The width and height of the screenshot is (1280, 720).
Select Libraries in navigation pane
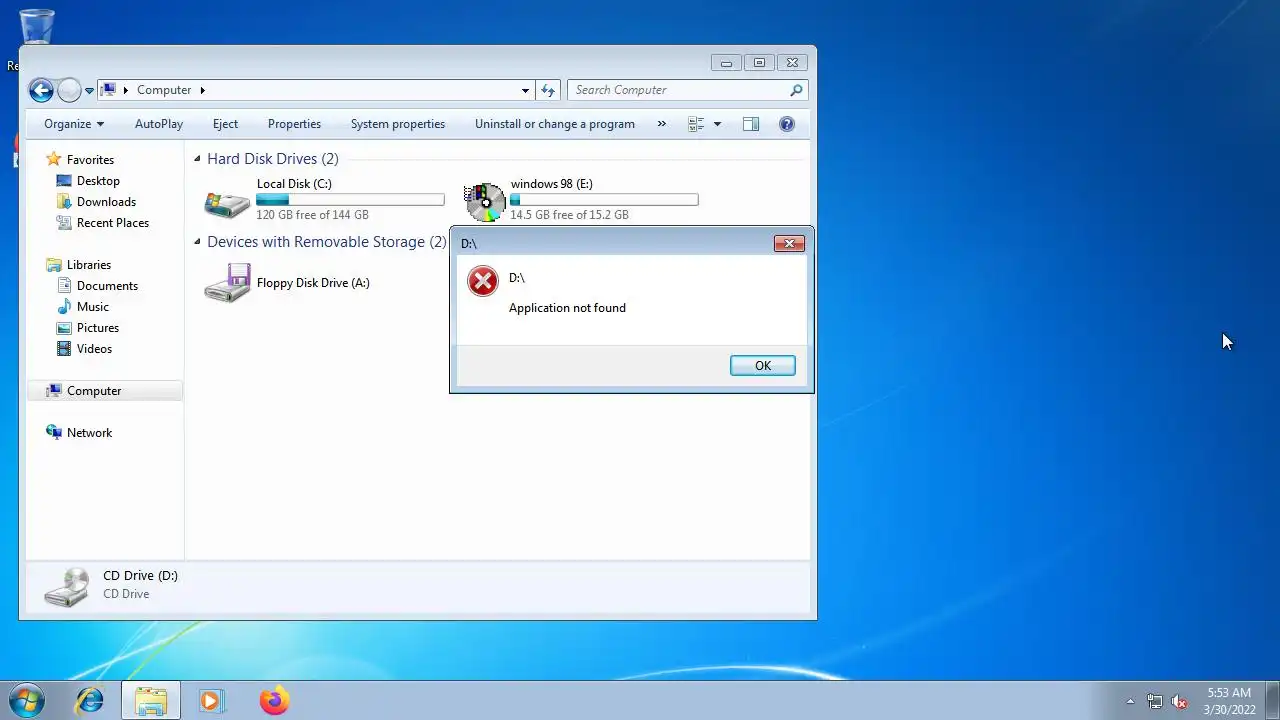(x=89, y=265)
